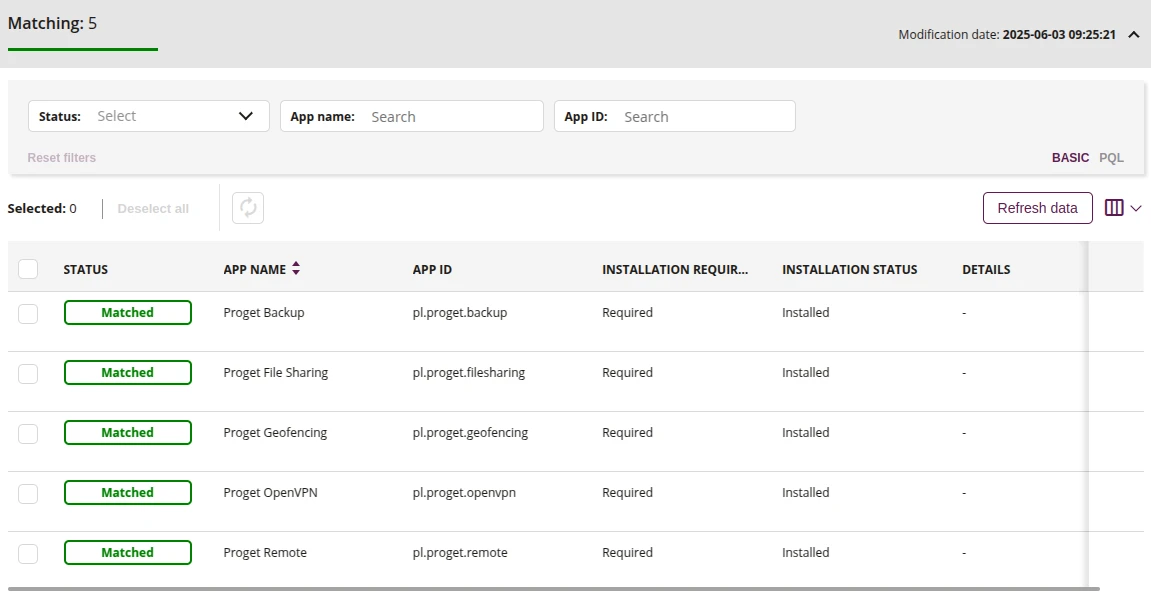Click Matched badge for Proget Geofencing
1151x598 pixels.
128,433
